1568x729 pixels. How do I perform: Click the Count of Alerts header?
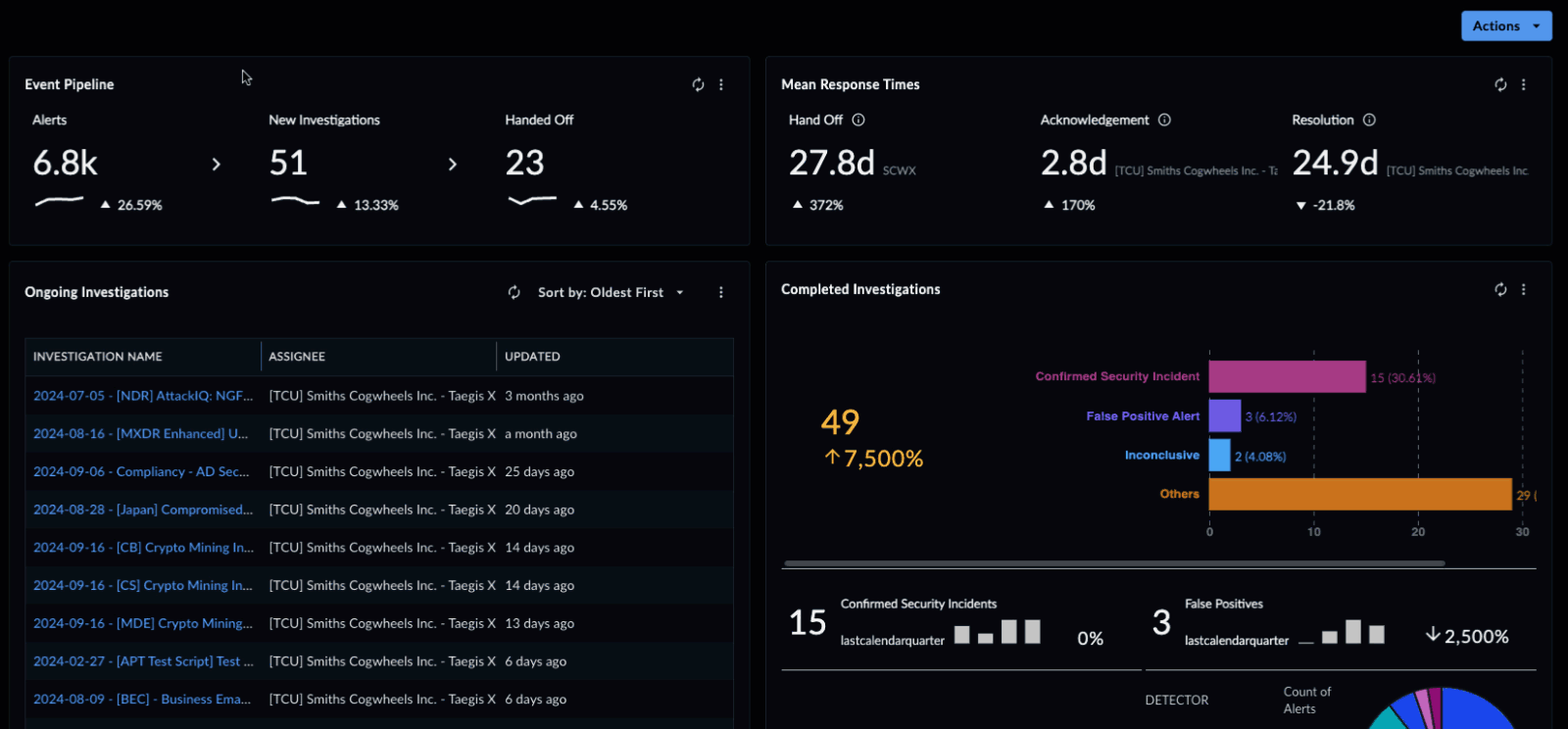tap(1306, 701)
